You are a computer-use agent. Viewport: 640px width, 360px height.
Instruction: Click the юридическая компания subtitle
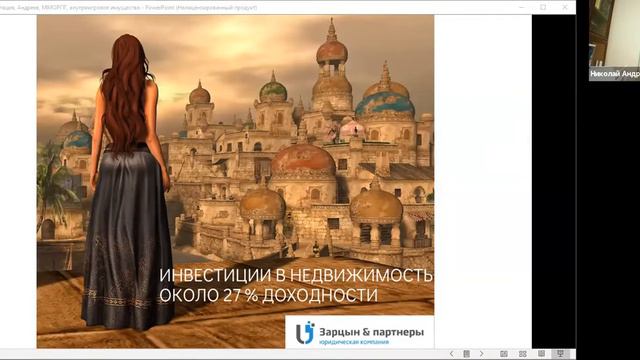(x=354, y=342)
